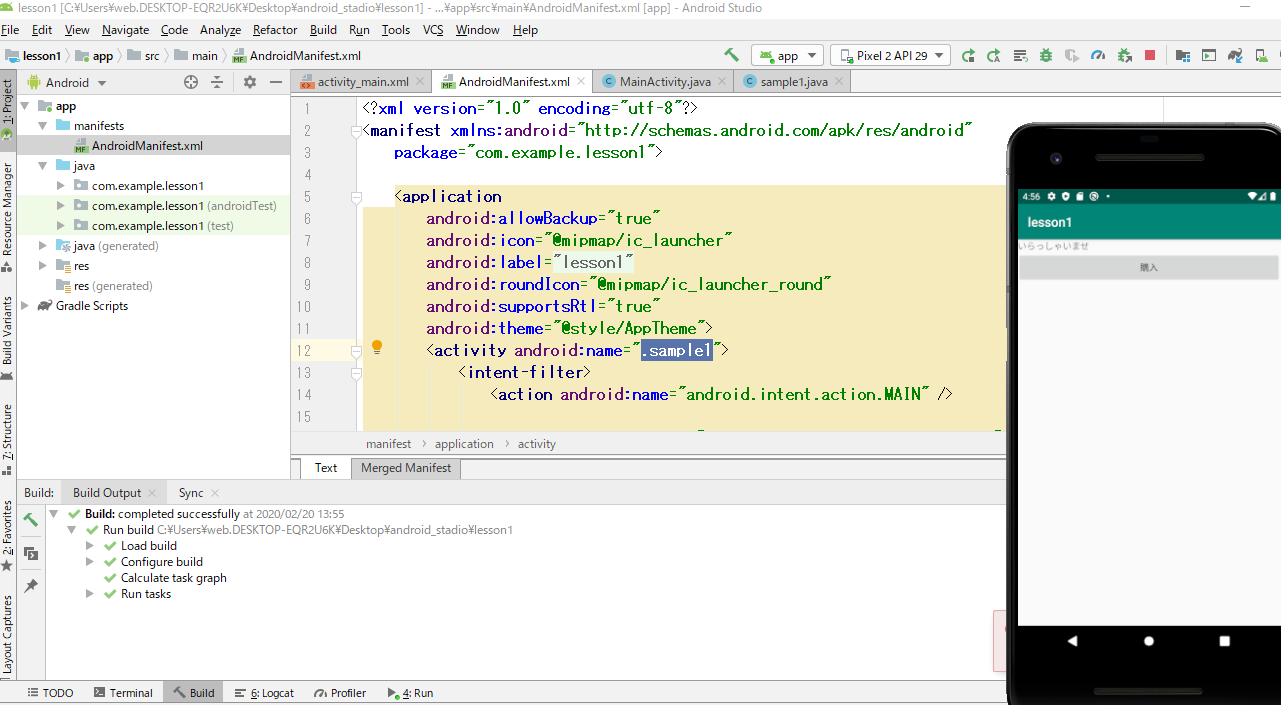Select AndroidManifest.xml in the project tree

(x=147, y=146)
